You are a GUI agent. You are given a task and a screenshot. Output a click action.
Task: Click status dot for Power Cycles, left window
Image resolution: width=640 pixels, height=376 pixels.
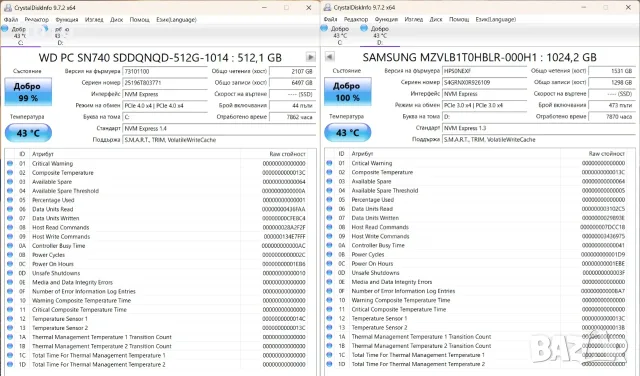point(10,255)
